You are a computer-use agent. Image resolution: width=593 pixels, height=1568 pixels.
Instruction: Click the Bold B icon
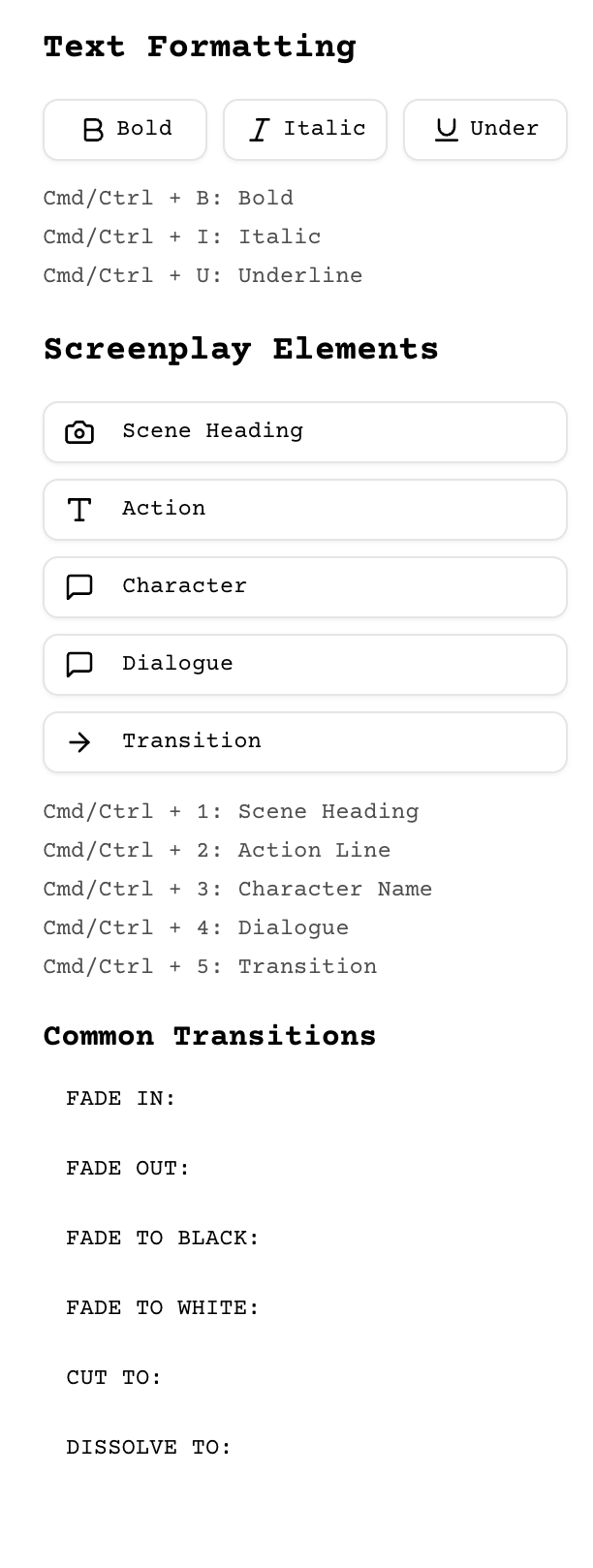[x=93, y=130]
